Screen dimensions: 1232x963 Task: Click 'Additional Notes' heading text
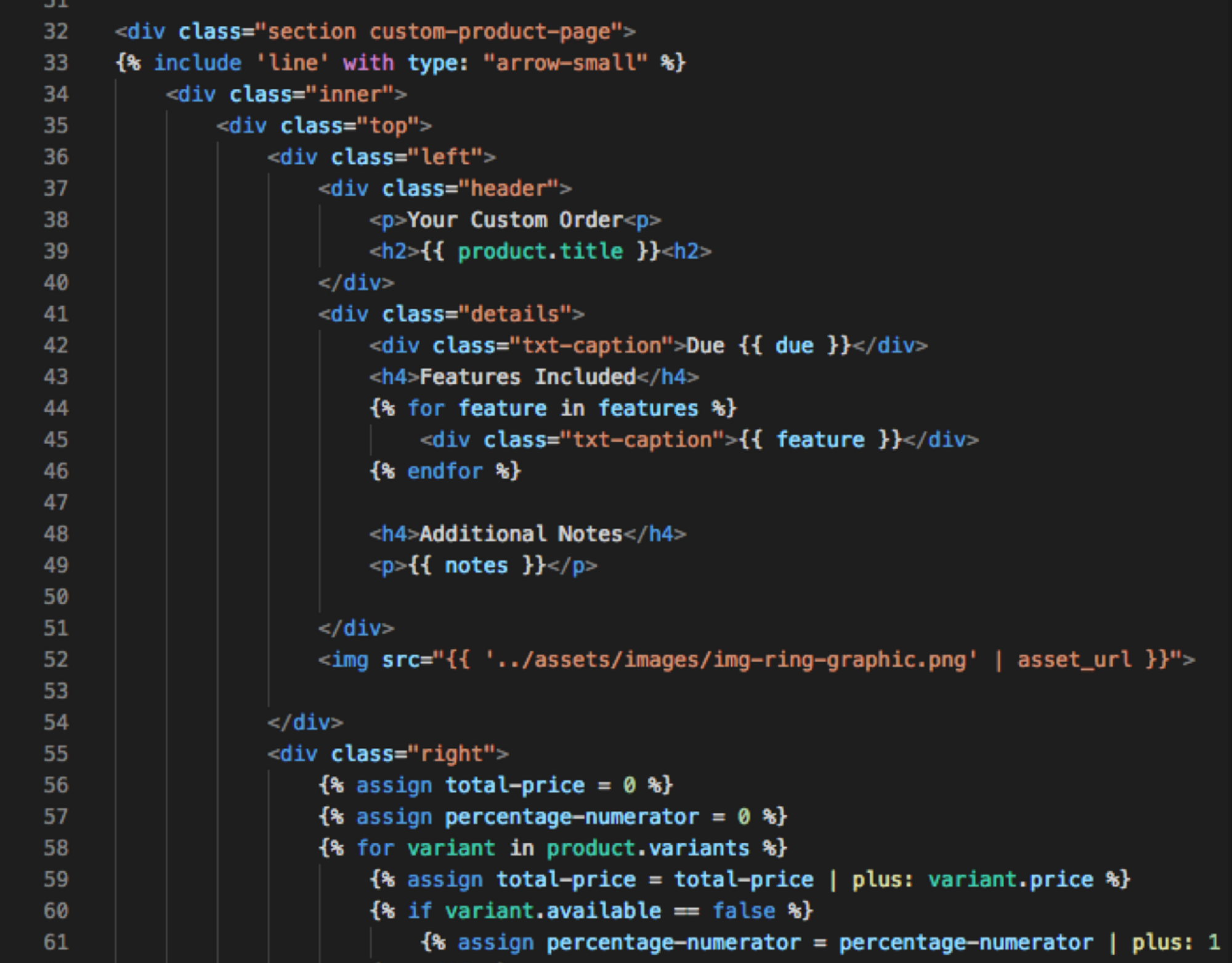[521, 534]
